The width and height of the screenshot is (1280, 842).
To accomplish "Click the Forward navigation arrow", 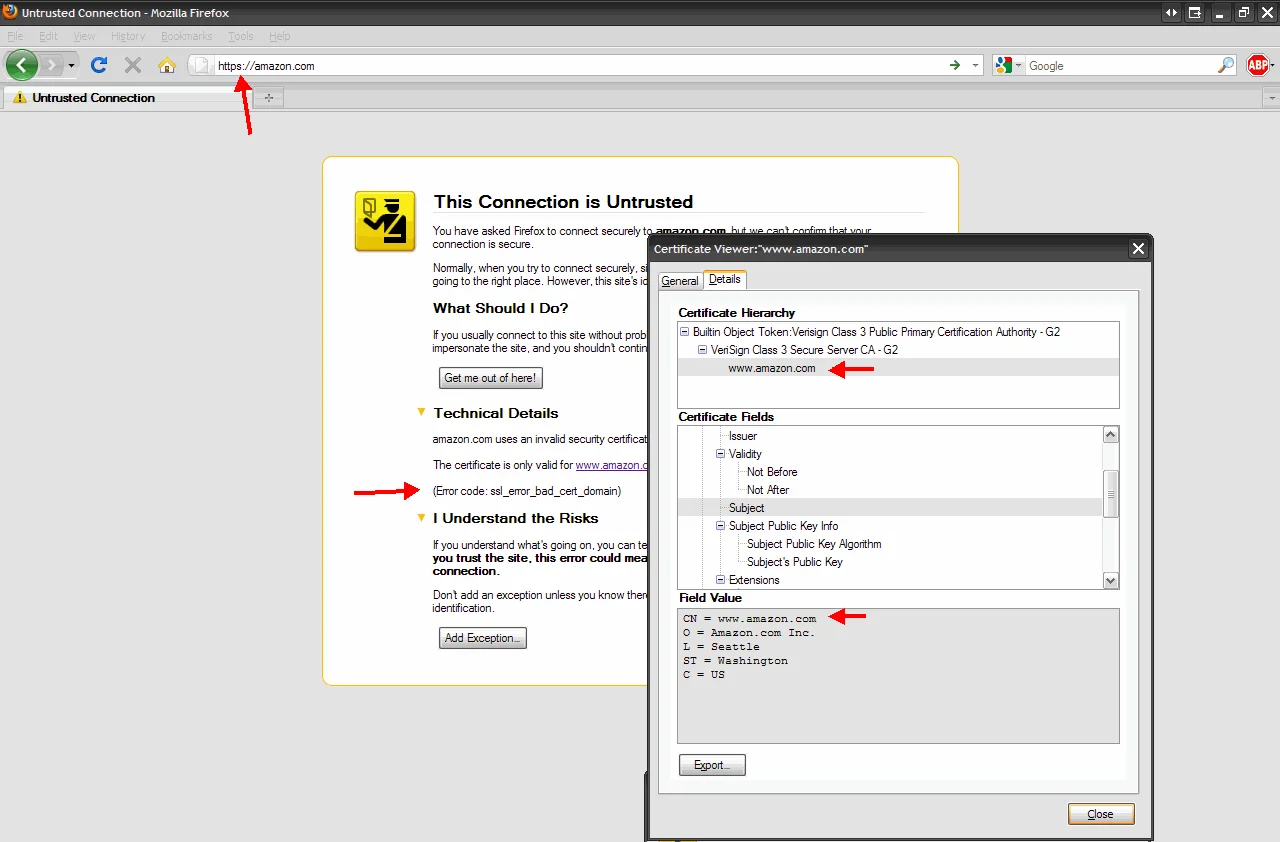I will [51, 65].
